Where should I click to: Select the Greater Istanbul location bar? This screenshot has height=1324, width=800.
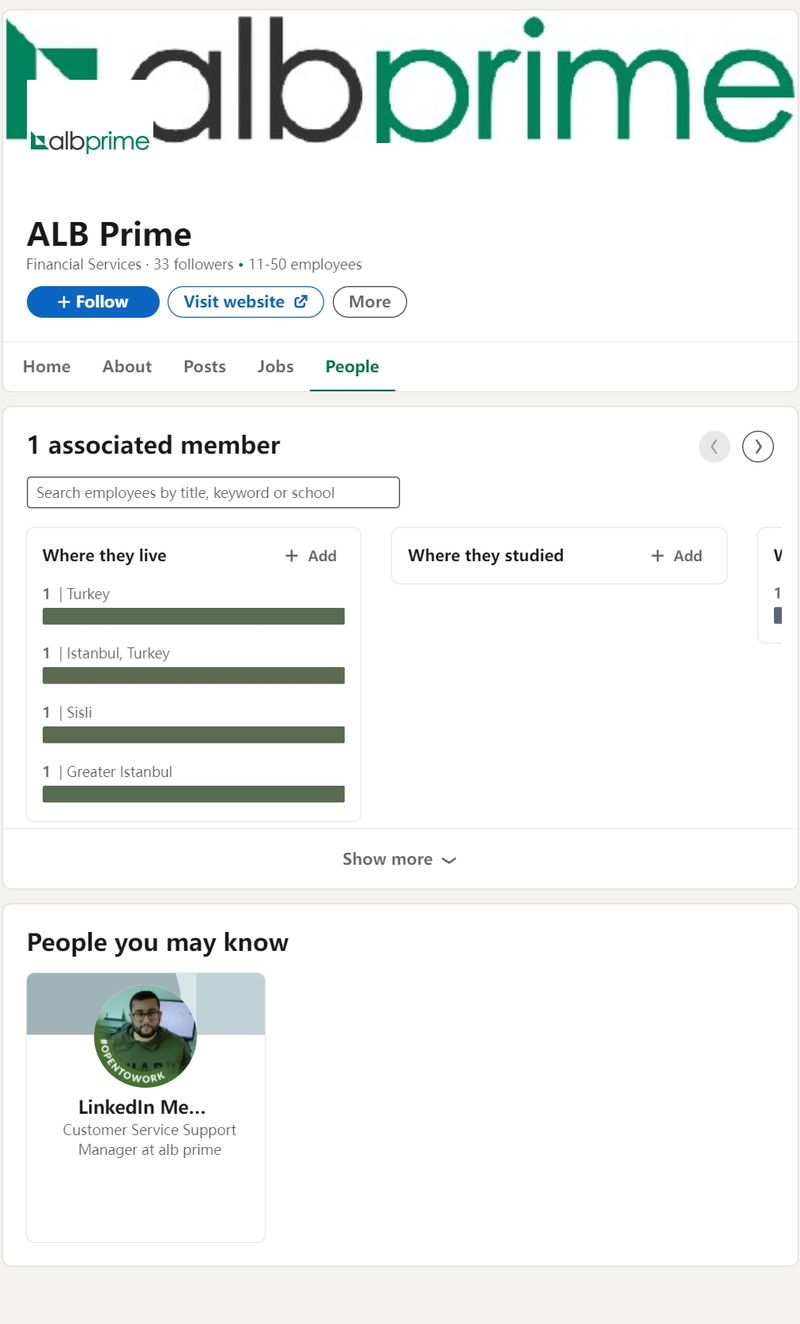click(194, 794)
